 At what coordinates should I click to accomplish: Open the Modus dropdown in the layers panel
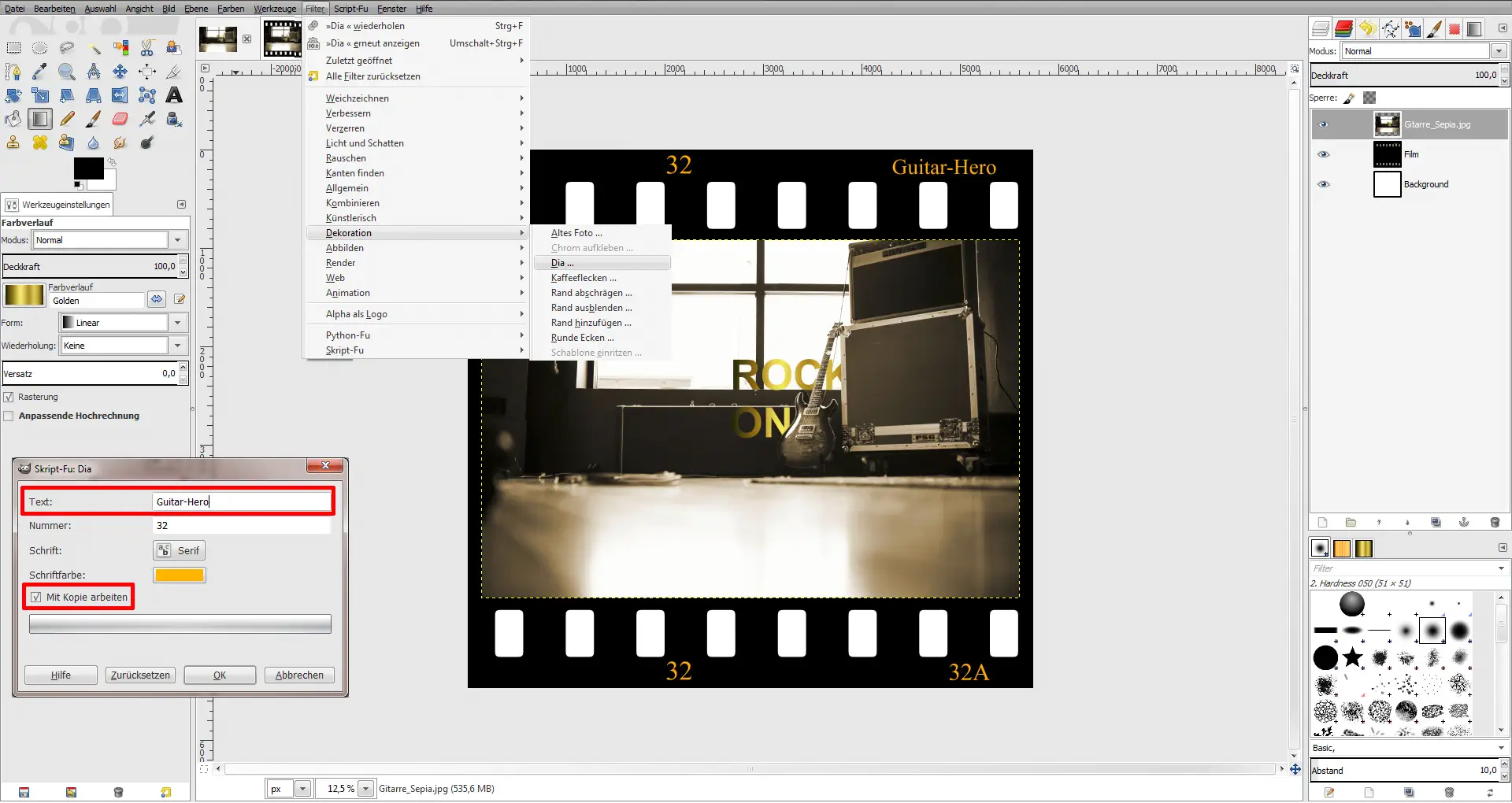(1499, 51)
